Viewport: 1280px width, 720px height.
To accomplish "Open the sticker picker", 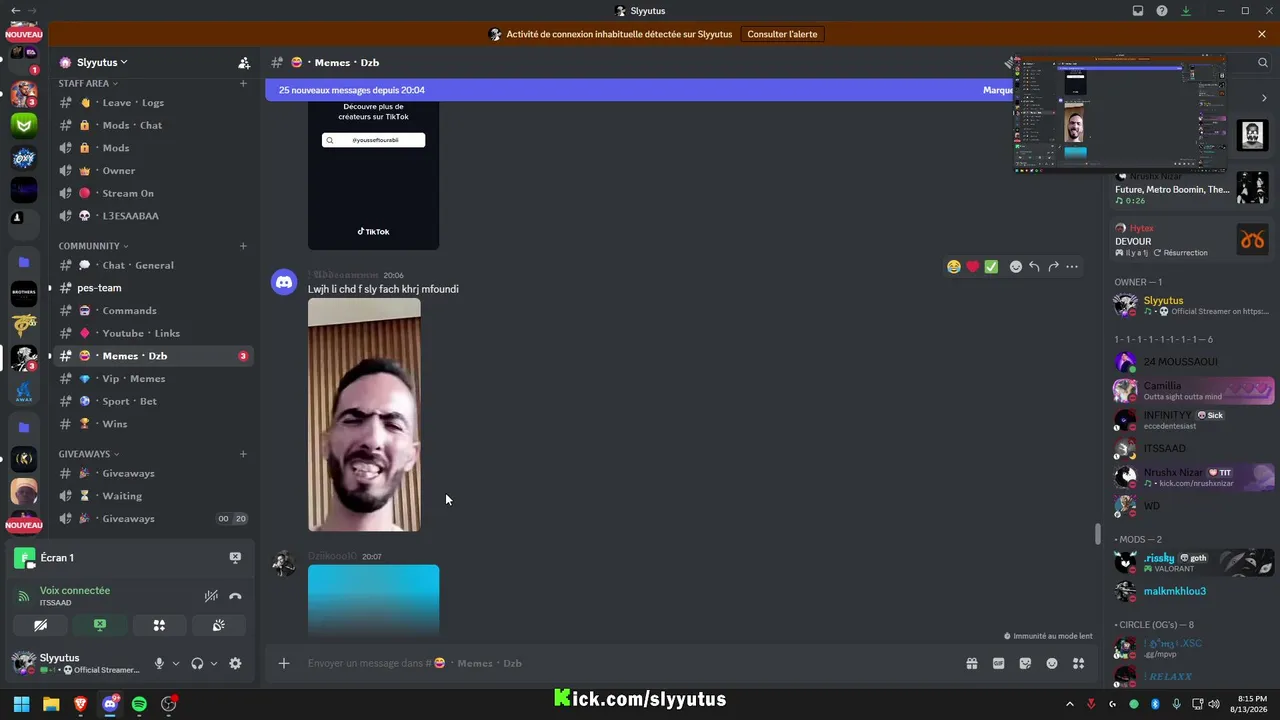I will (1025, 663).
